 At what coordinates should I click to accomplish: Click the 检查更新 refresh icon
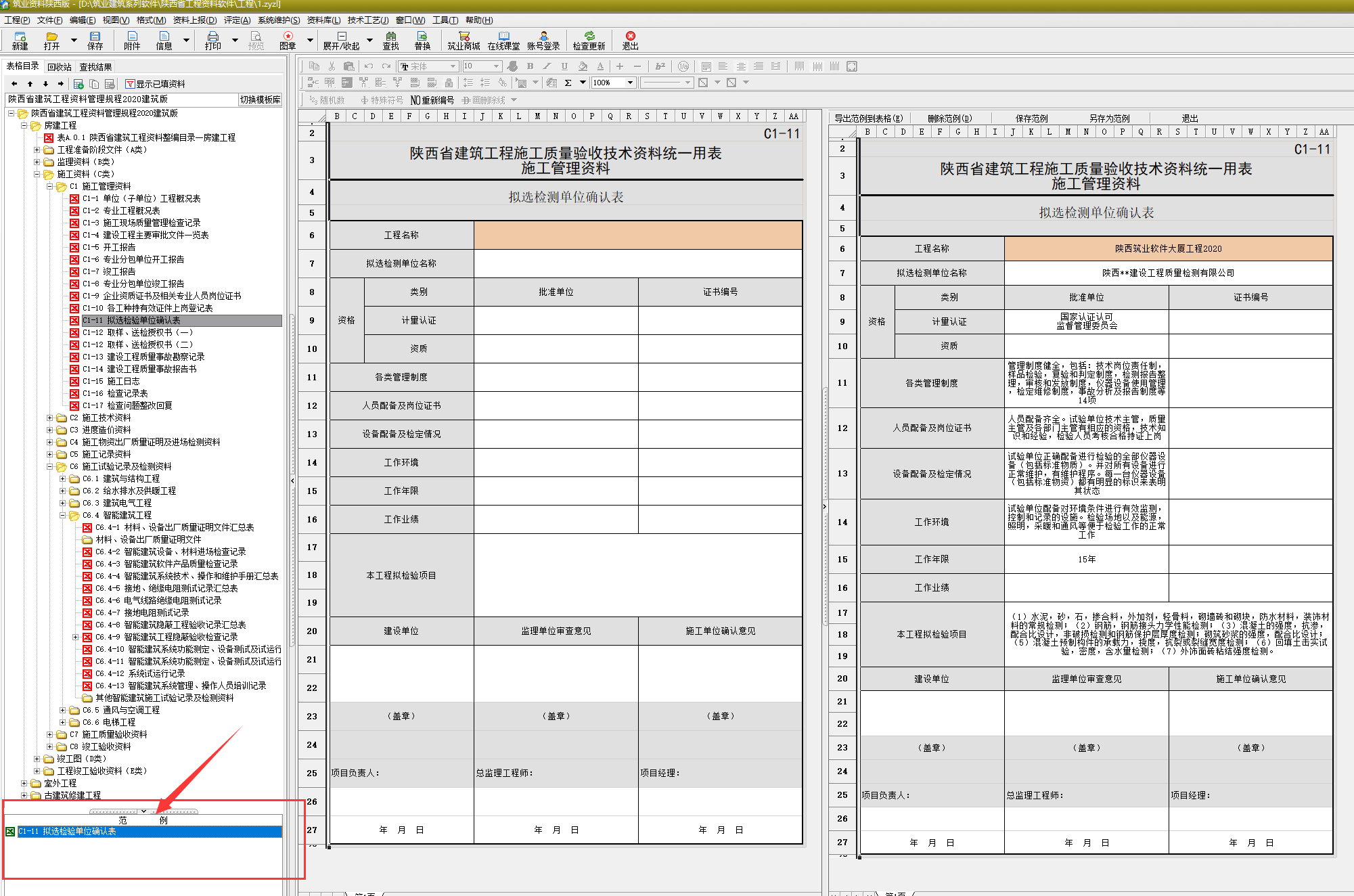tap(589, 39)
